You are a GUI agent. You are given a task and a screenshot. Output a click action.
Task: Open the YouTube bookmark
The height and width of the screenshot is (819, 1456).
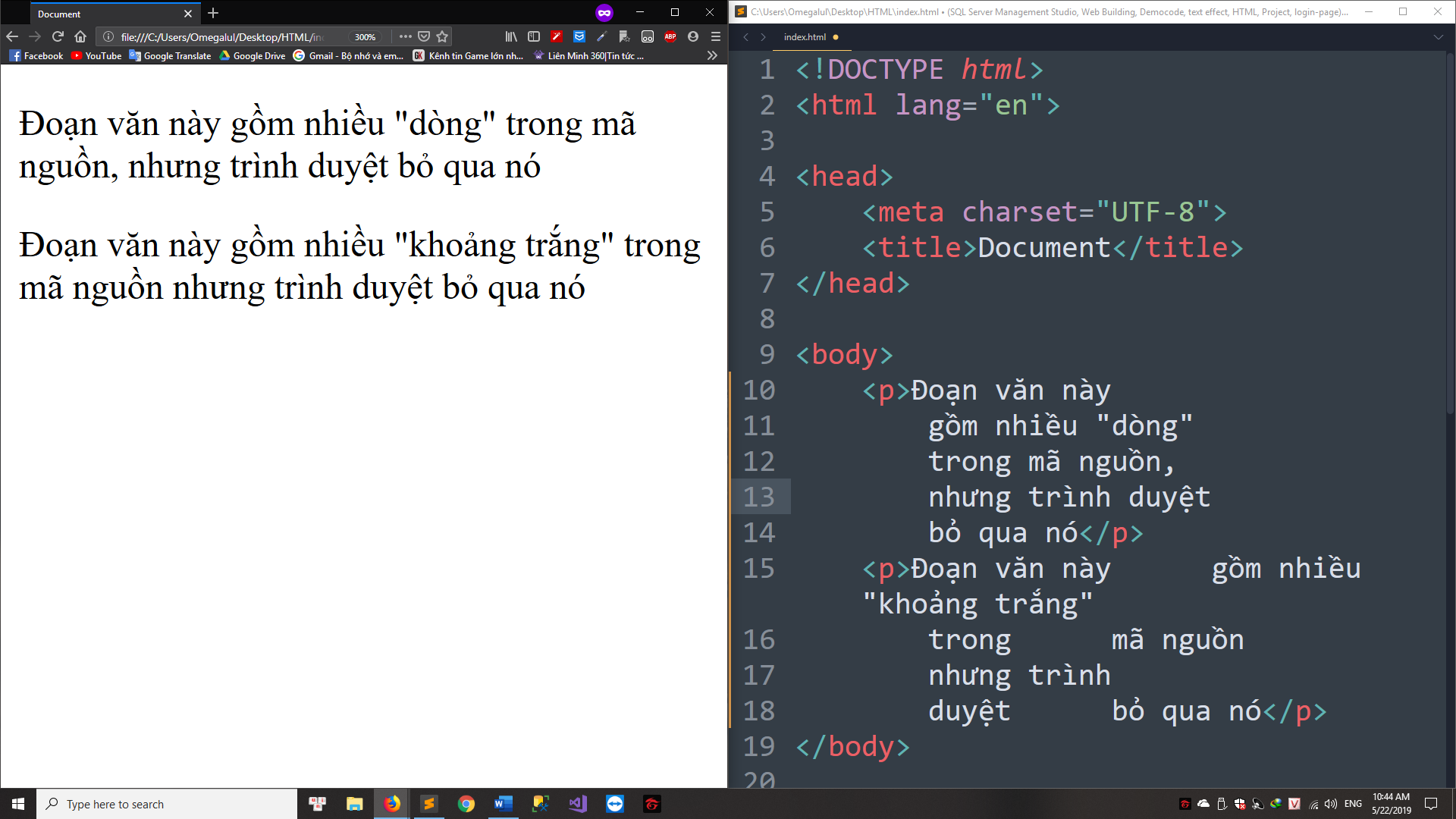pyautogui.click(x=96, y=55)
